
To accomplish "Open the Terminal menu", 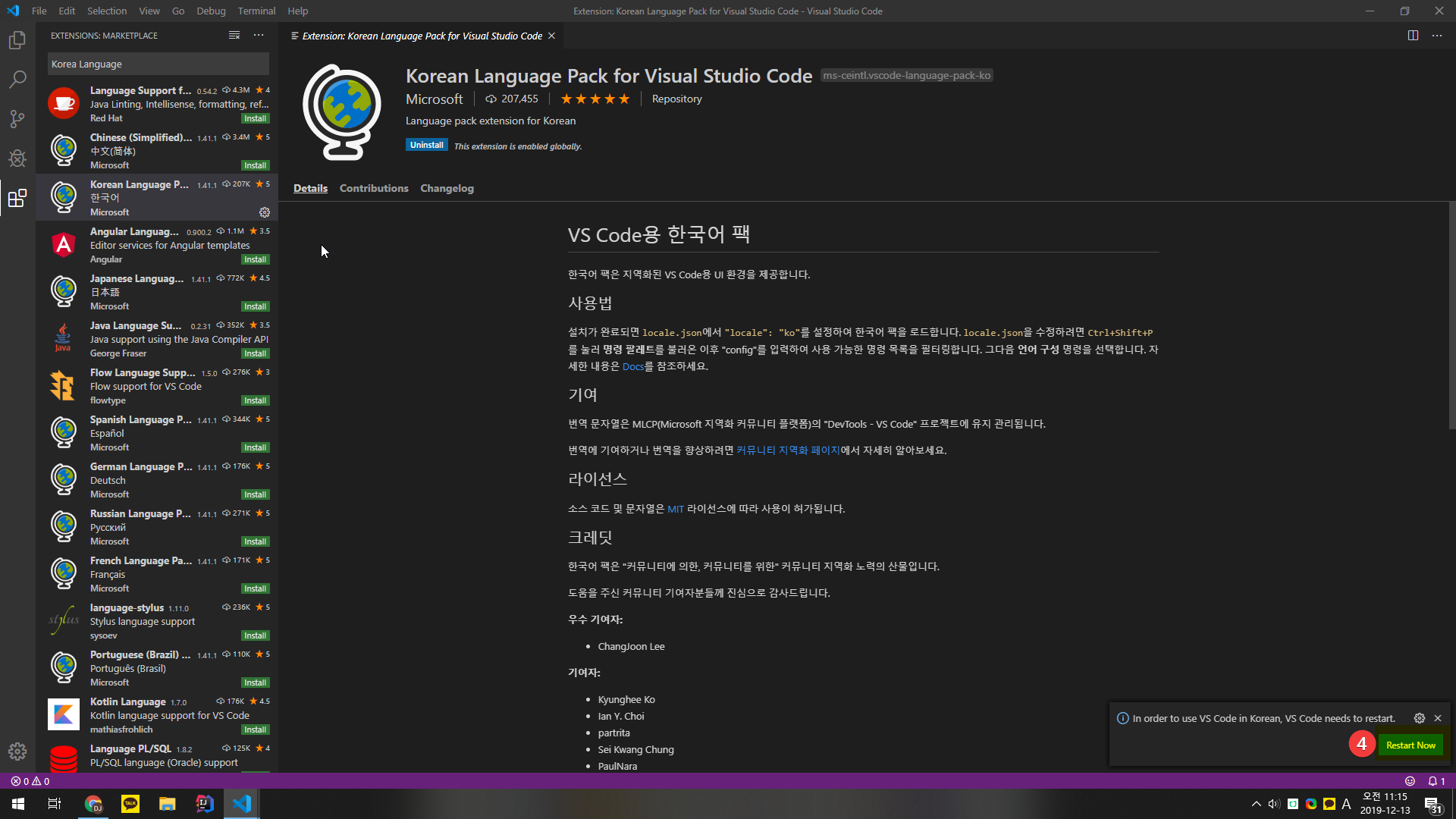I will [256, 11].
